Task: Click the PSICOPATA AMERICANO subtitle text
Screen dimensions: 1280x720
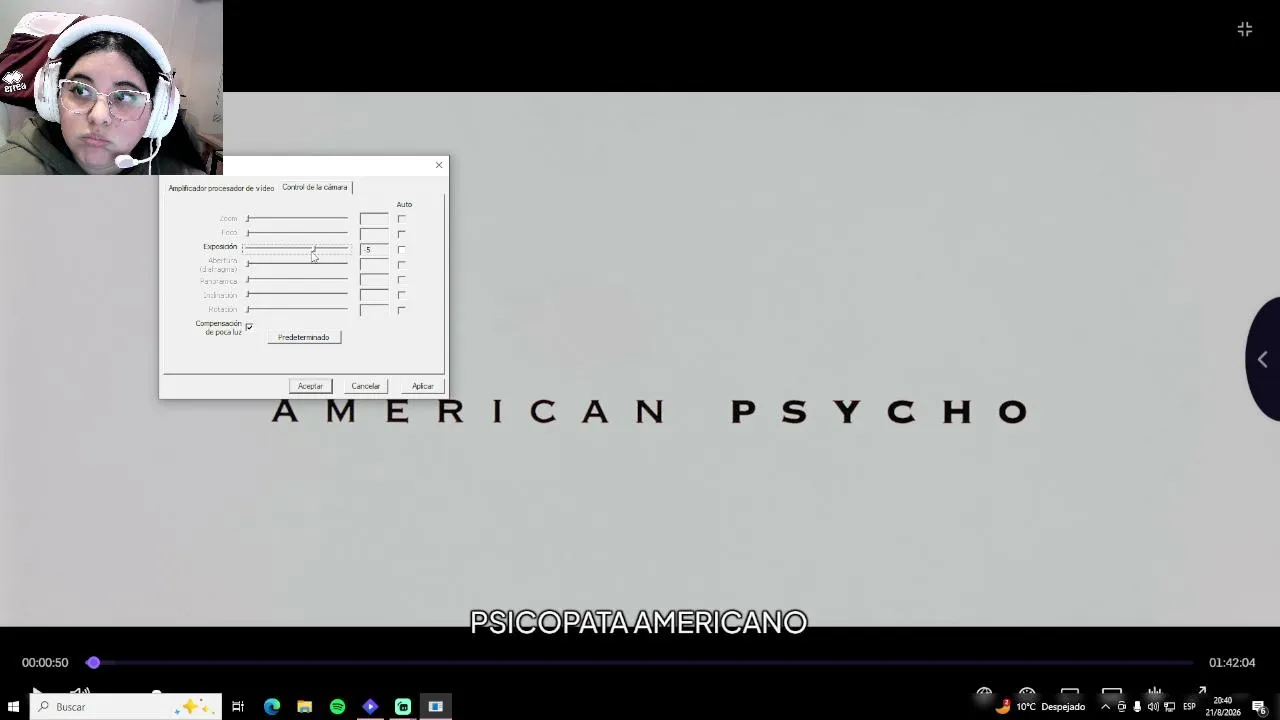Action: (x=638, y=623)
